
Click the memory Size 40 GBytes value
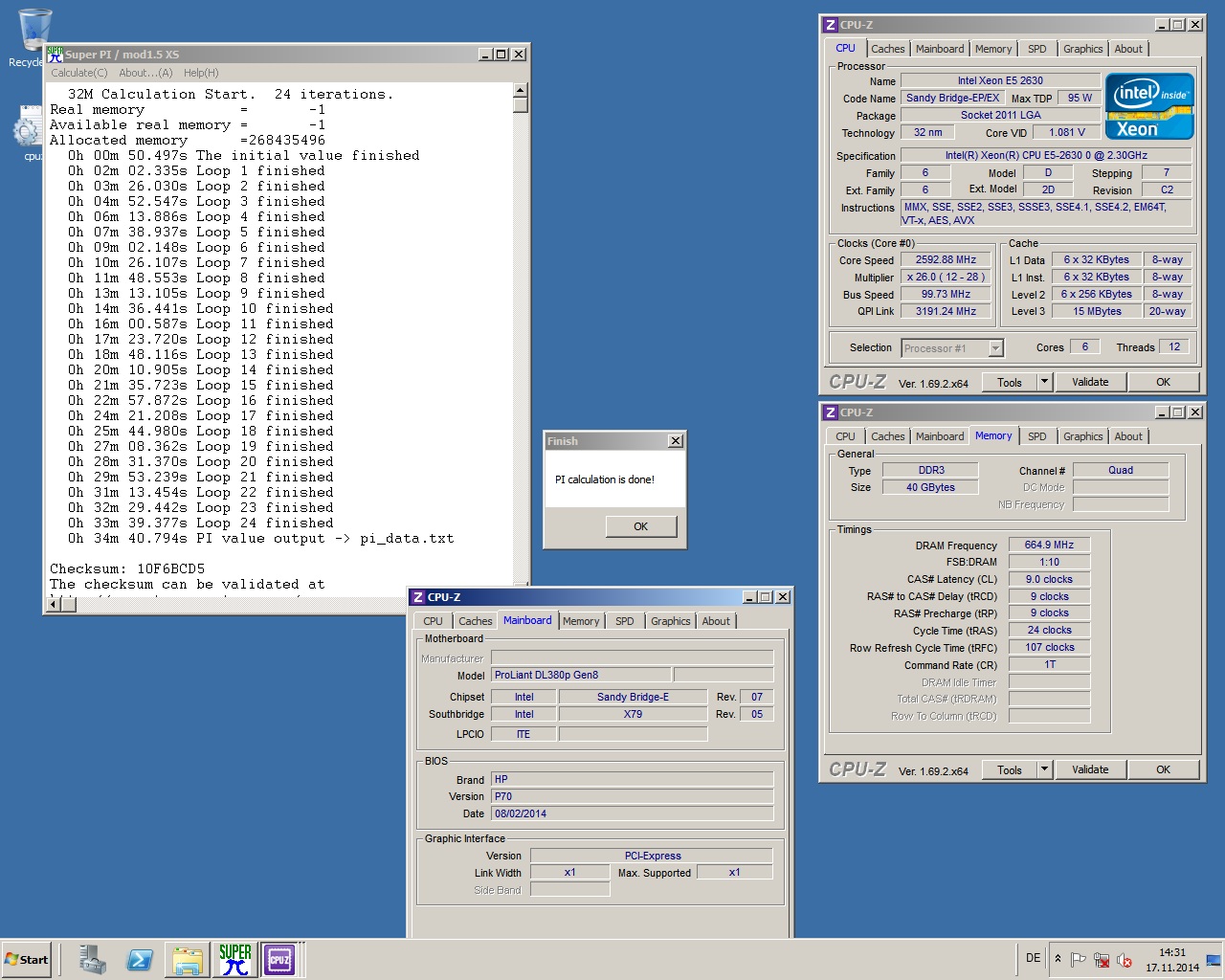[930, 487]
